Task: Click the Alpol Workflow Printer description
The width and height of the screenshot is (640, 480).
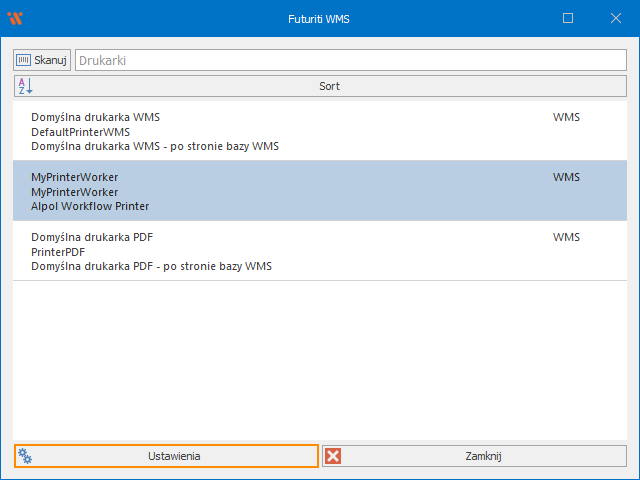Action: click(x=90, y=207)
